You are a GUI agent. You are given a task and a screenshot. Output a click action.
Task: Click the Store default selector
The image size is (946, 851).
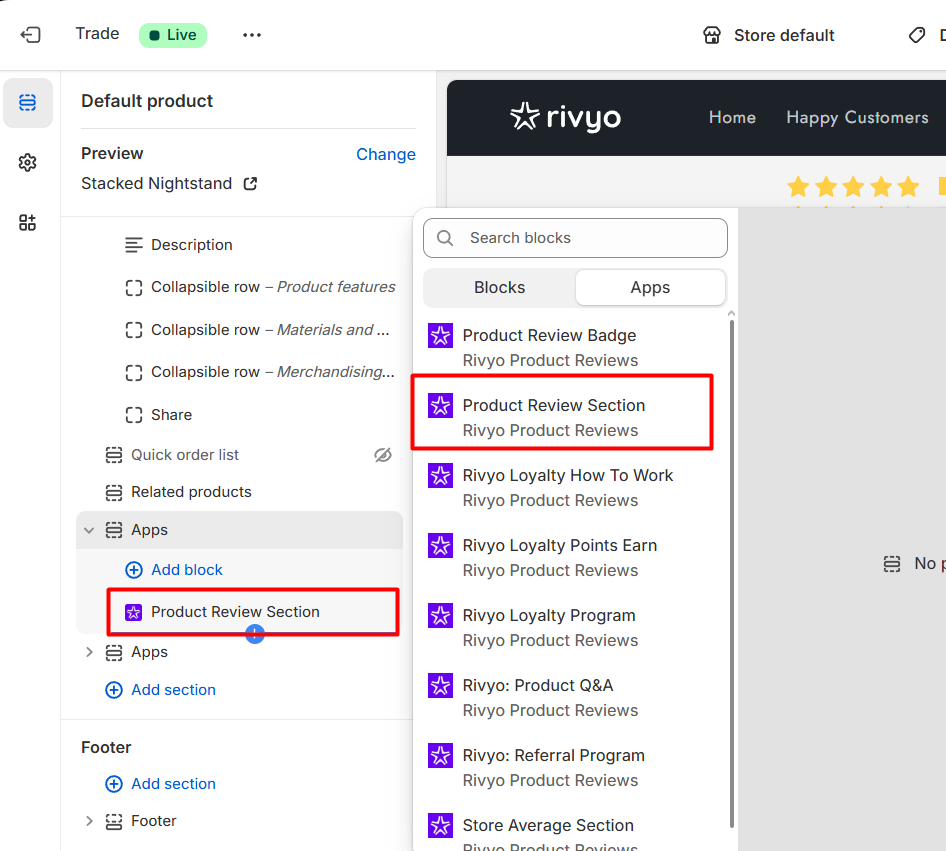pos(769,35)
